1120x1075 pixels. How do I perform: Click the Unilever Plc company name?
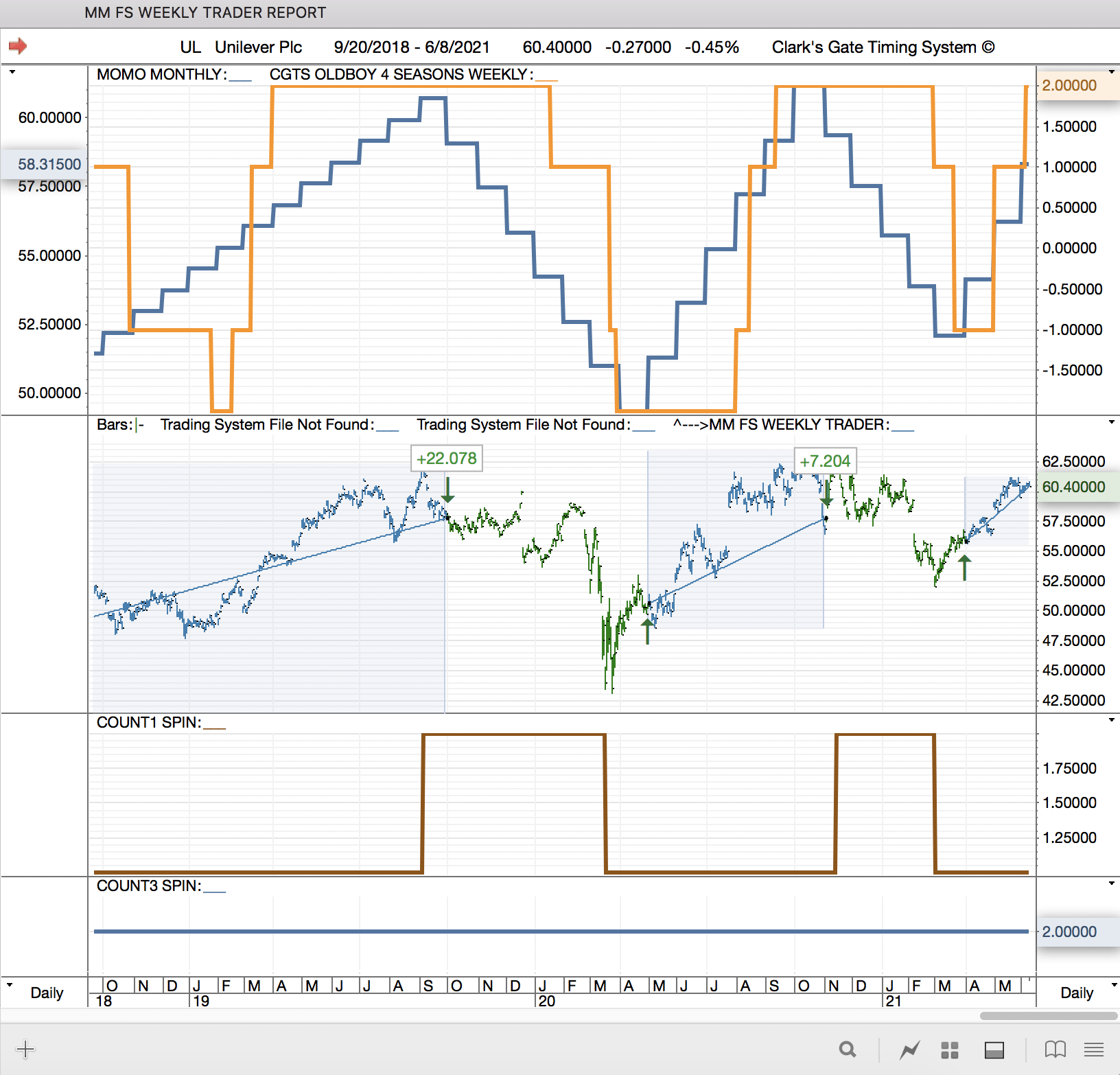[x=258, y=47]
